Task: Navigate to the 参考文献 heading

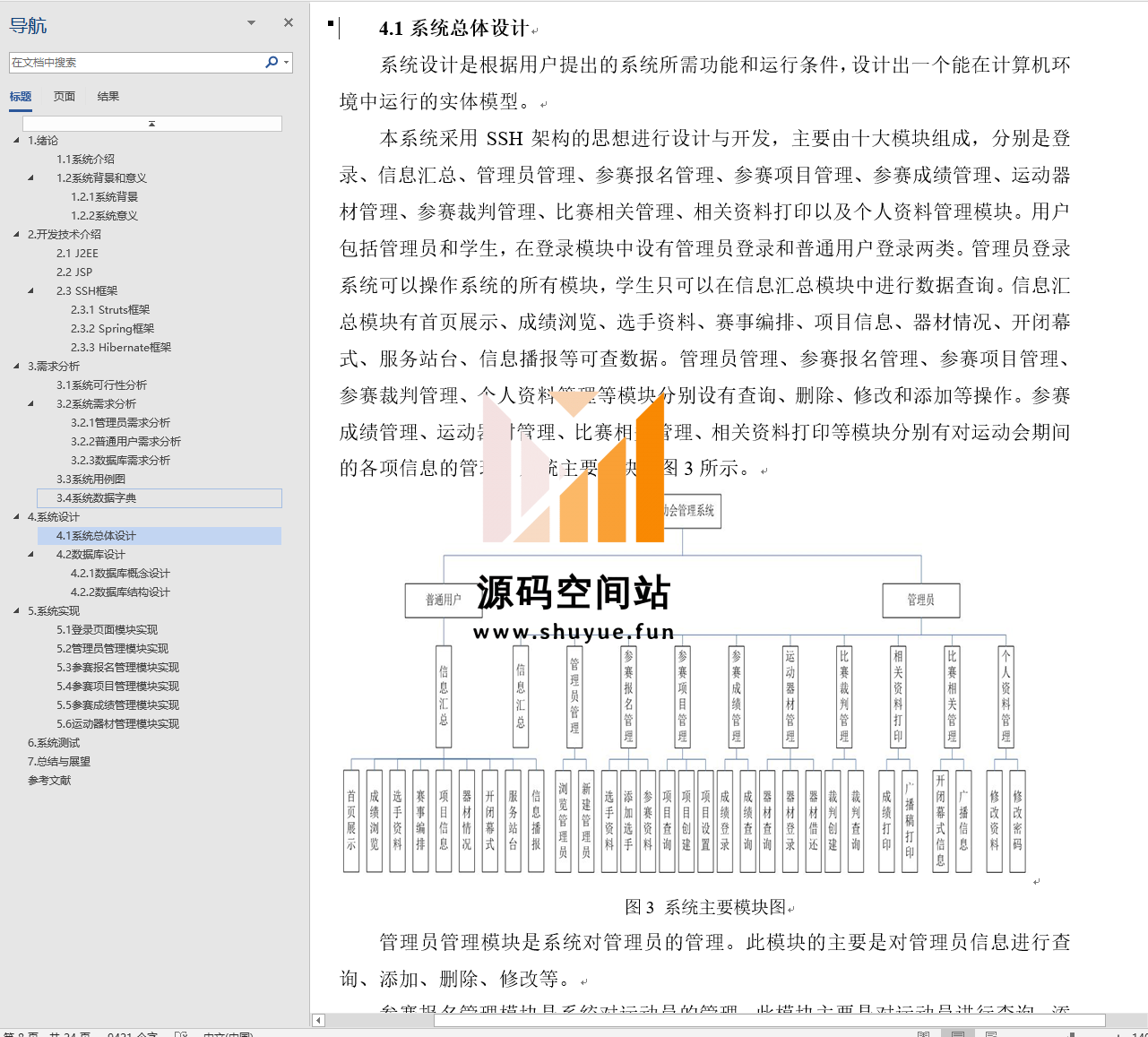Action: coord(49,781)
